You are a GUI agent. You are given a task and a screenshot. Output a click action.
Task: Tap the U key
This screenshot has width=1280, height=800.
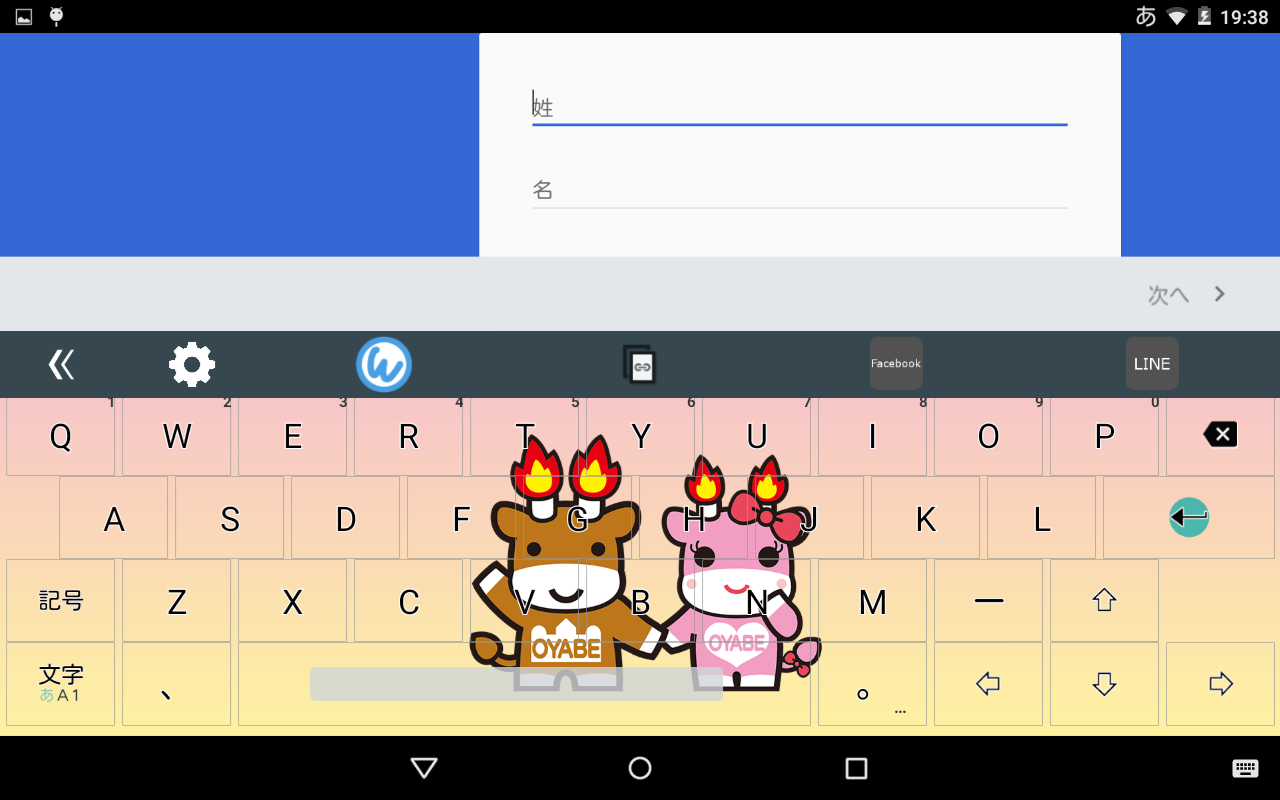click(x=756, y=435)
